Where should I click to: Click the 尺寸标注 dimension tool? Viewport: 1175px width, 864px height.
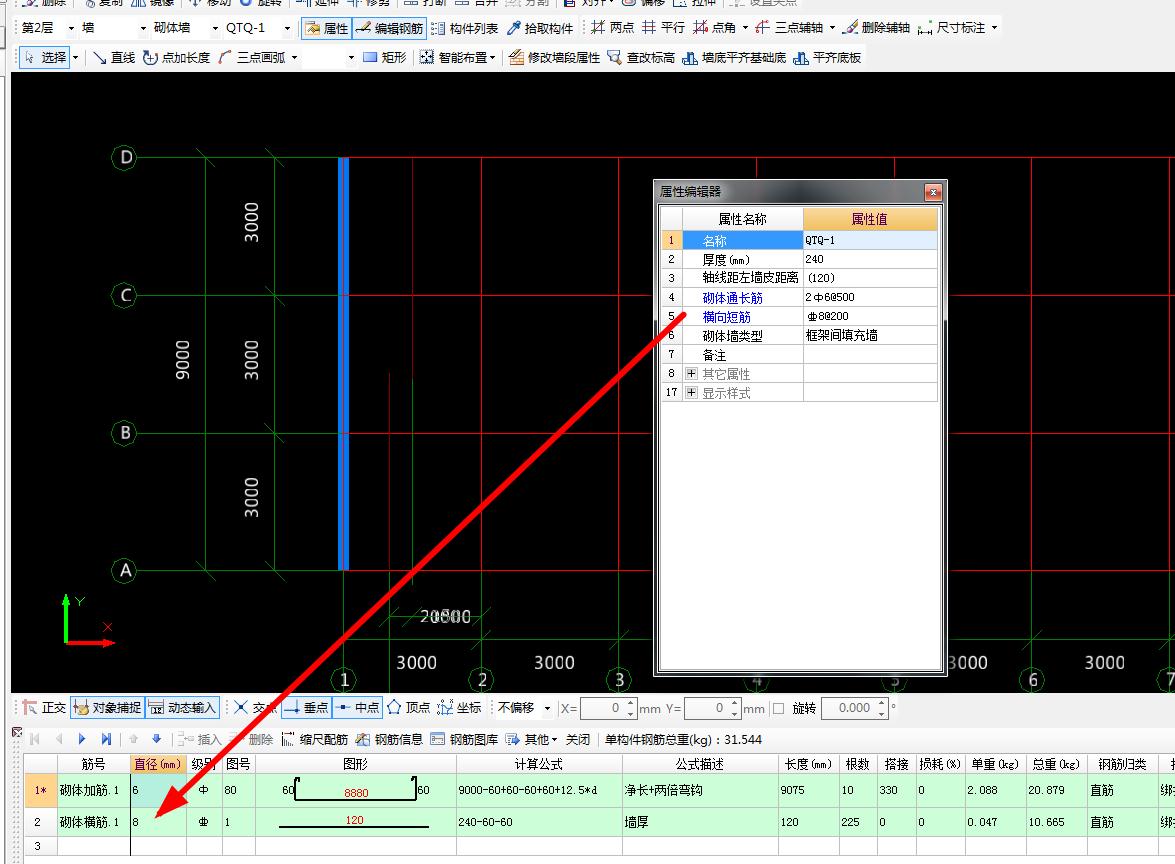[952, 28]
